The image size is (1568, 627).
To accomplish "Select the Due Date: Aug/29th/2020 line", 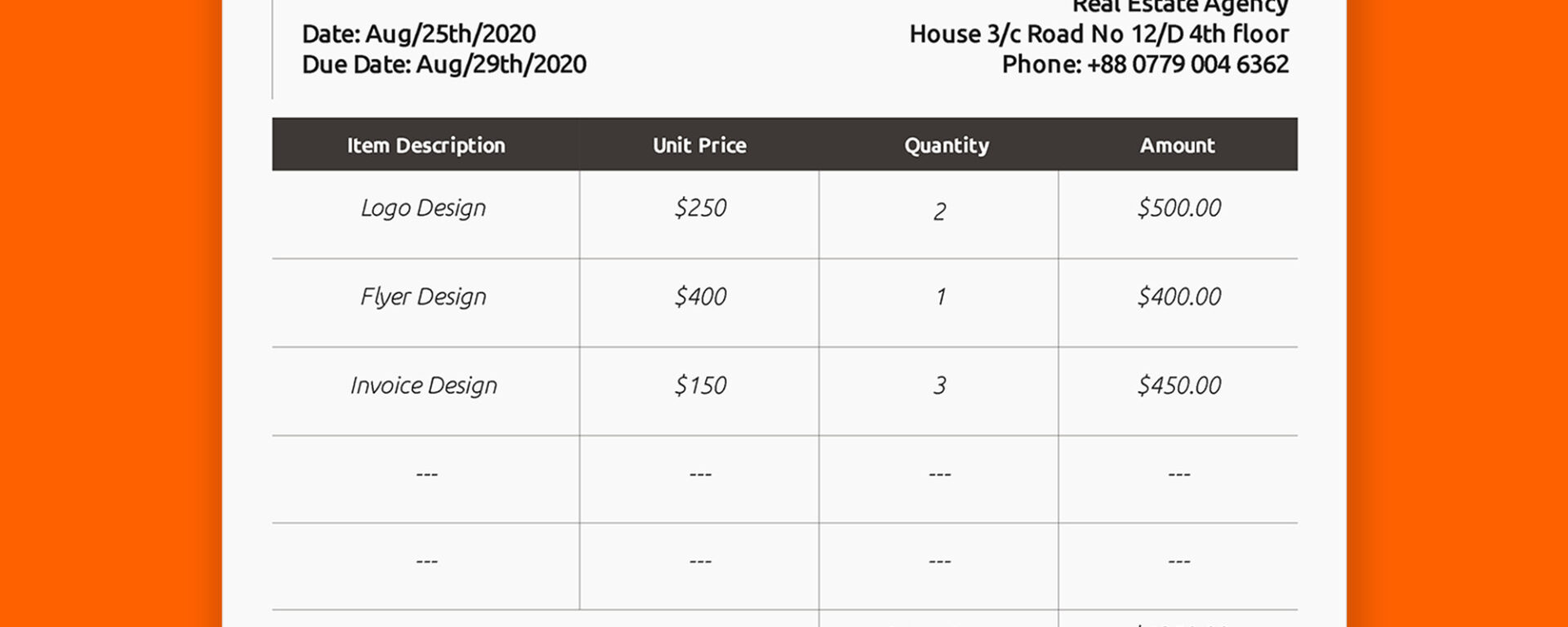I will click(443, 64).
